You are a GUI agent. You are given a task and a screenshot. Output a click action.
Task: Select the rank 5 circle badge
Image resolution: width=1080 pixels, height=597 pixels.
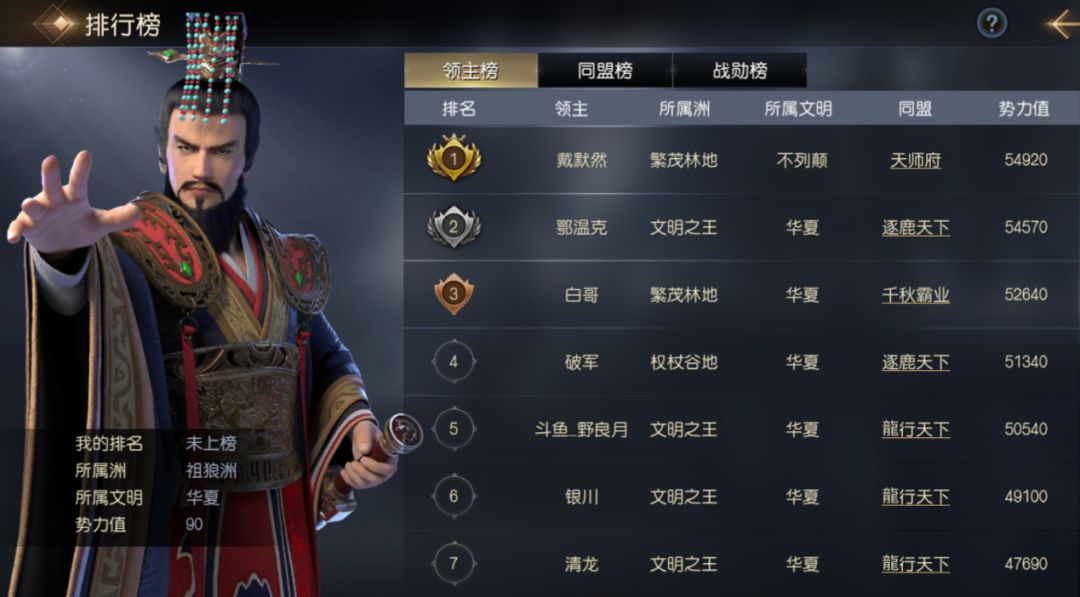(x=454, y=429)
